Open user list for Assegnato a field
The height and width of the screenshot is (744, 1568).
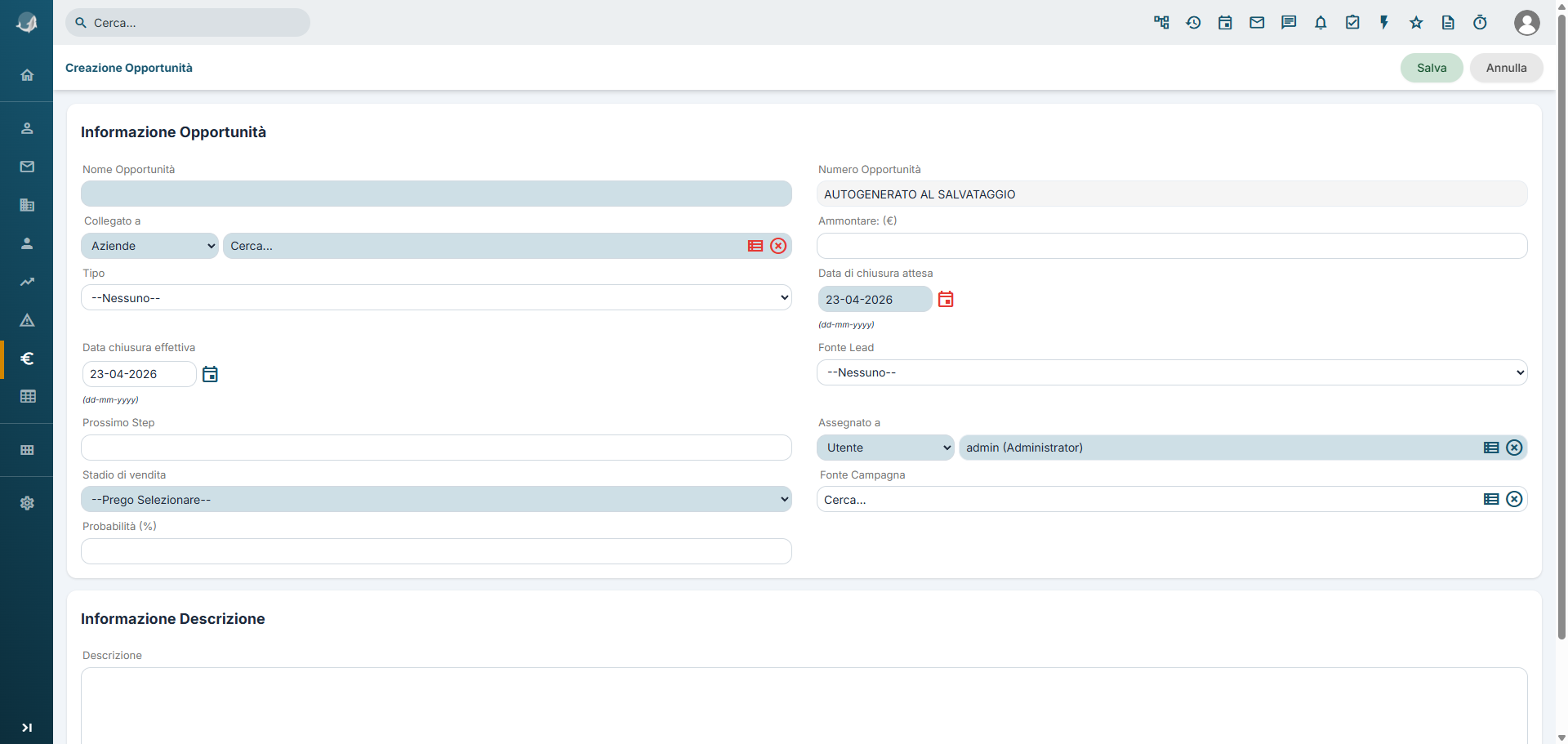pos(1491,448)
